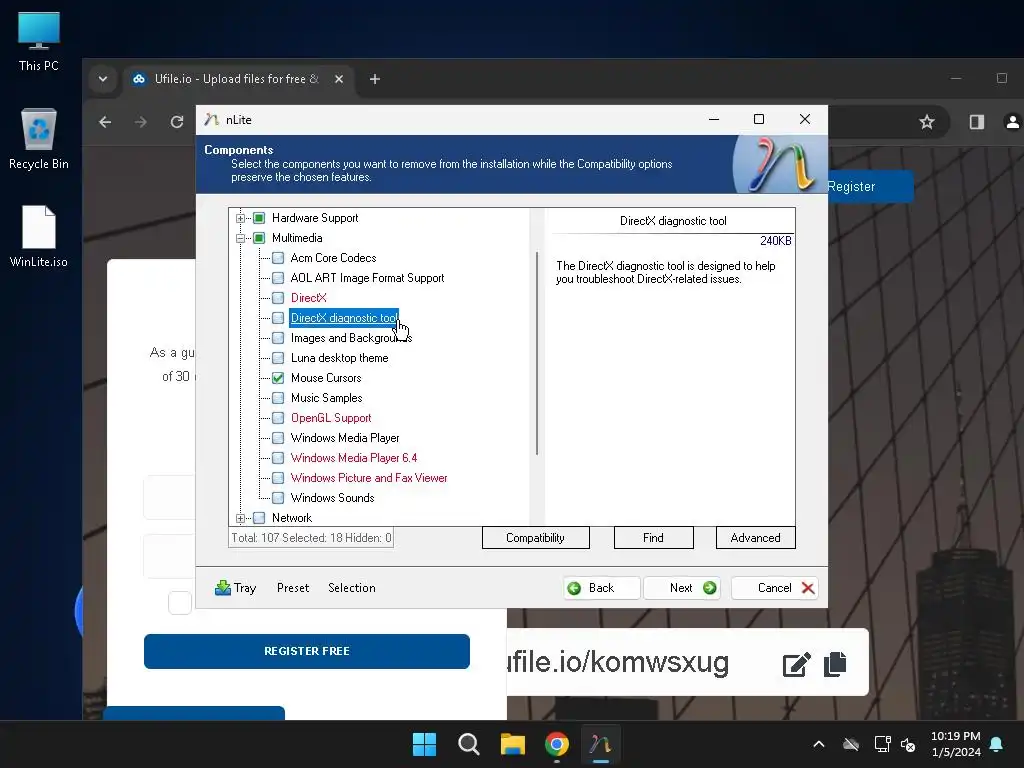The image size is (1024, 768).
Task: Open the Selection menu
Action: click(351, 588)
